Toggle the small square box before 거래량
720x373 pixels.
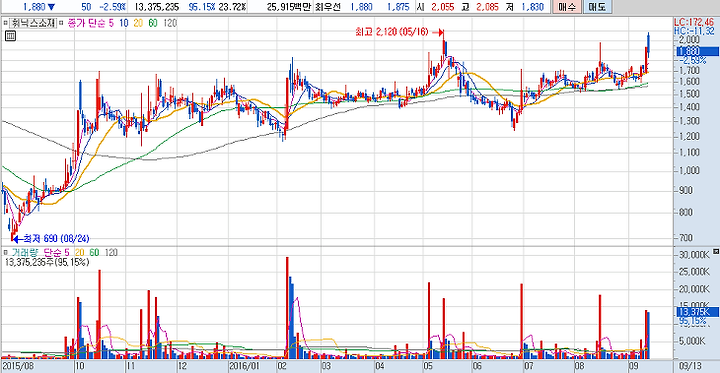pos(6,253)
